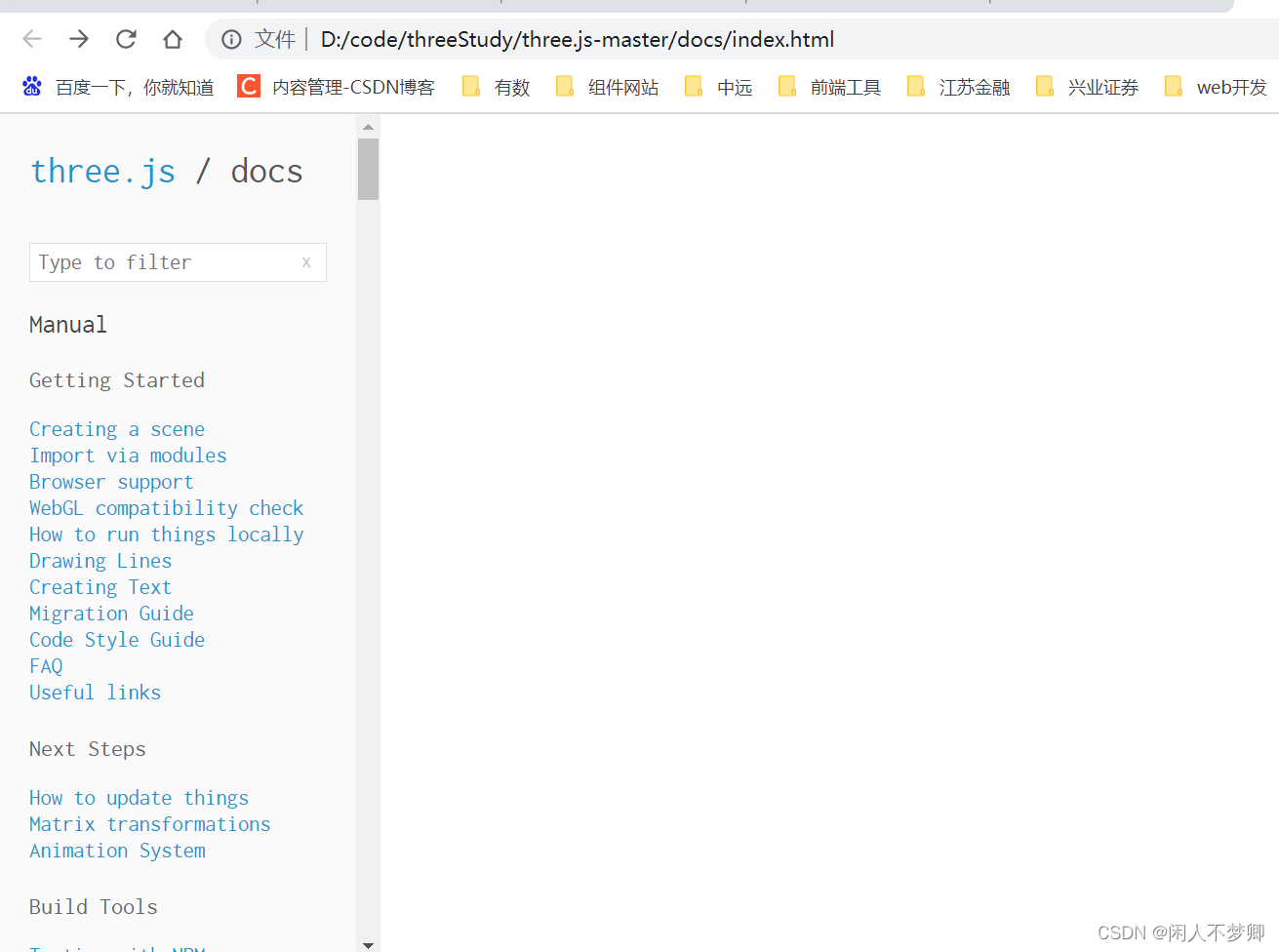Select the Next Steps heading
This screenshot has width=1279, height=952.
tap(88, 749)
